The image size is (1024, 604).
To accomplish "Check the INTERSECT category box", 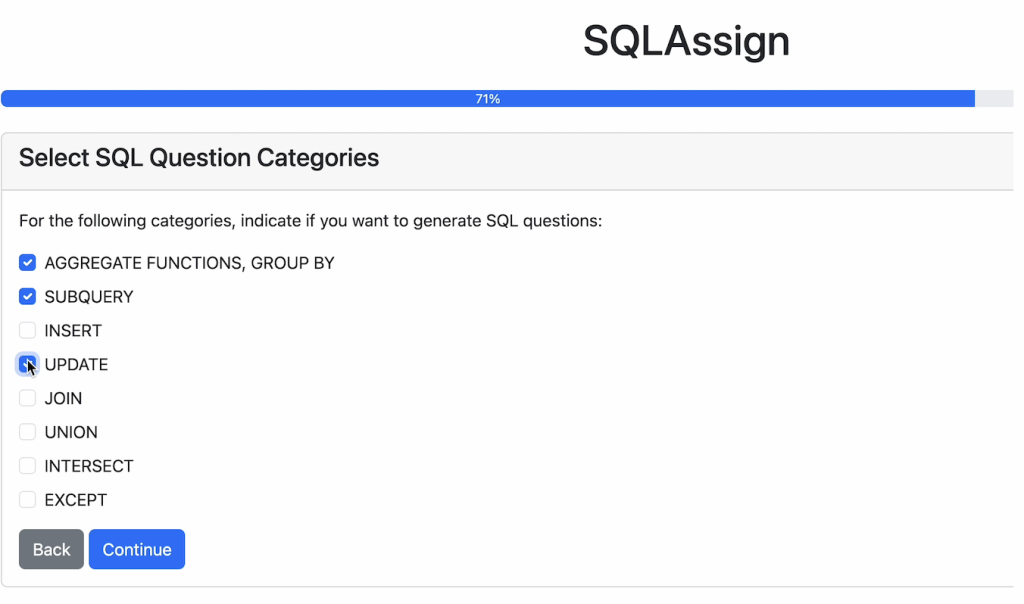I will click(x=27, y=465).
